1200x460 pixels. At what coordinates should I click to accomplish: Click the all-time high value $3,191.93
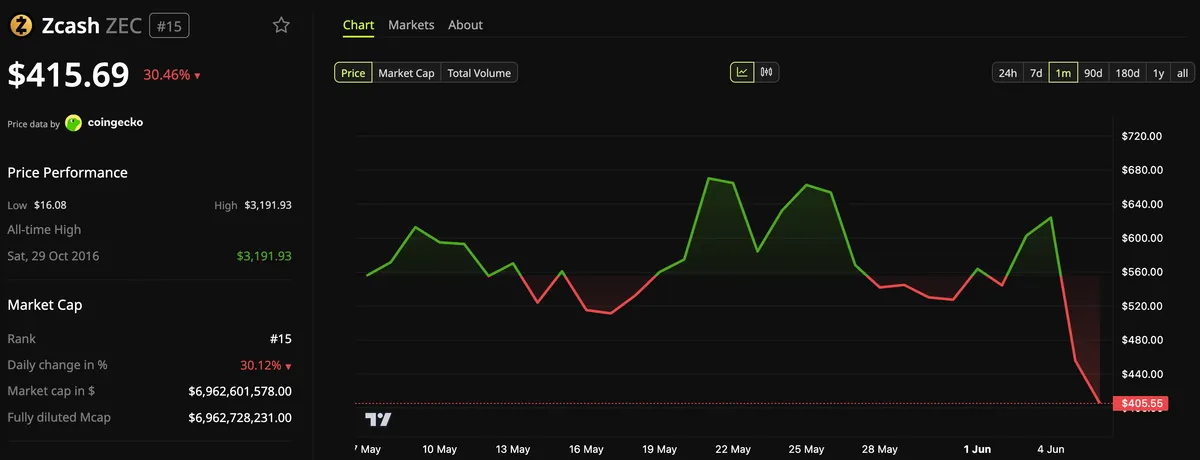tap(264, 256)
